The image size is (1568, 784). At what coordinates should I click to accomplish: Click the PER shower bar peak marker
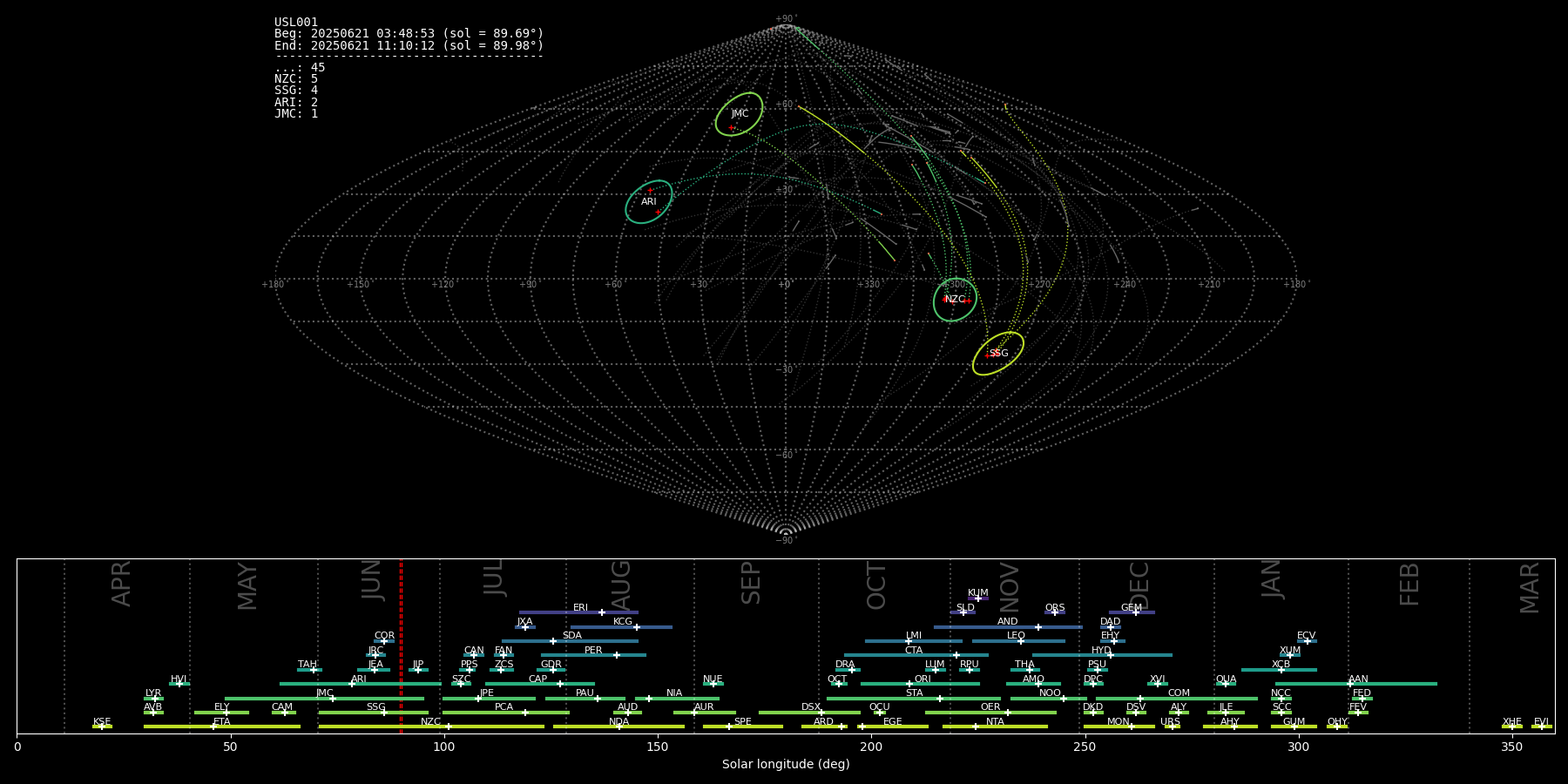[617, 655]
